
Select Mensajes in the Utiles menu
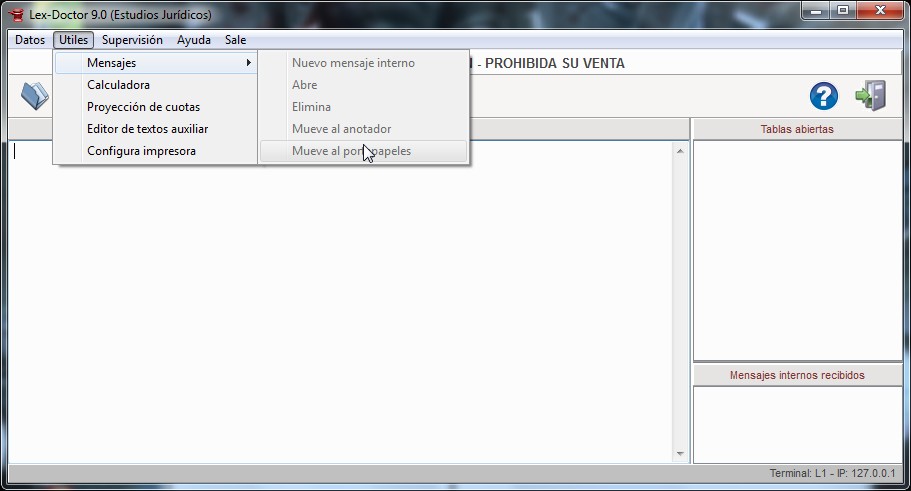coord(156,63)
